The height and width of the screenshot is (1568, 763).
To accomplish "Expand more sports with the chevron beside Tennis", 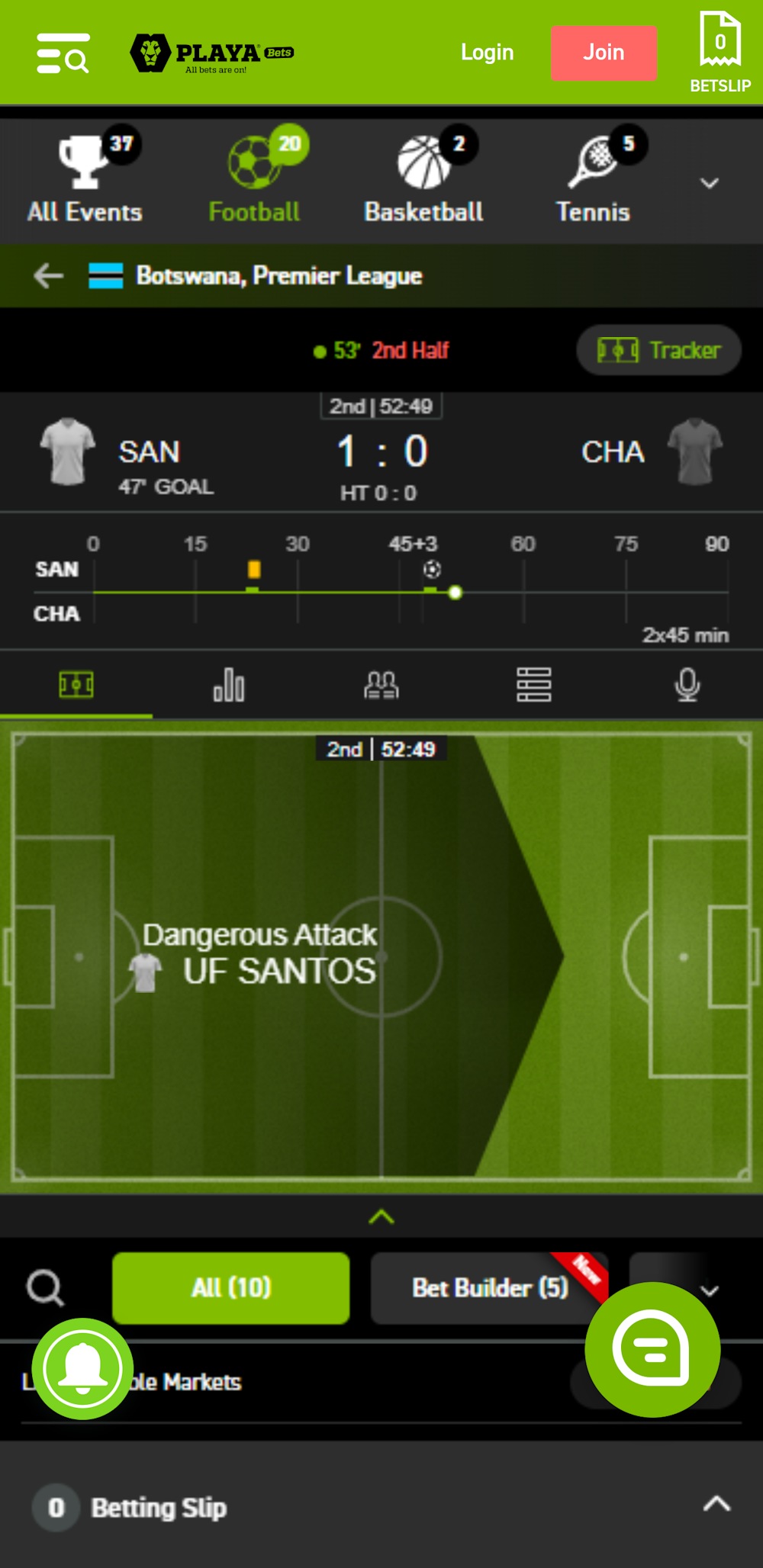I will (x=709, y=184).
